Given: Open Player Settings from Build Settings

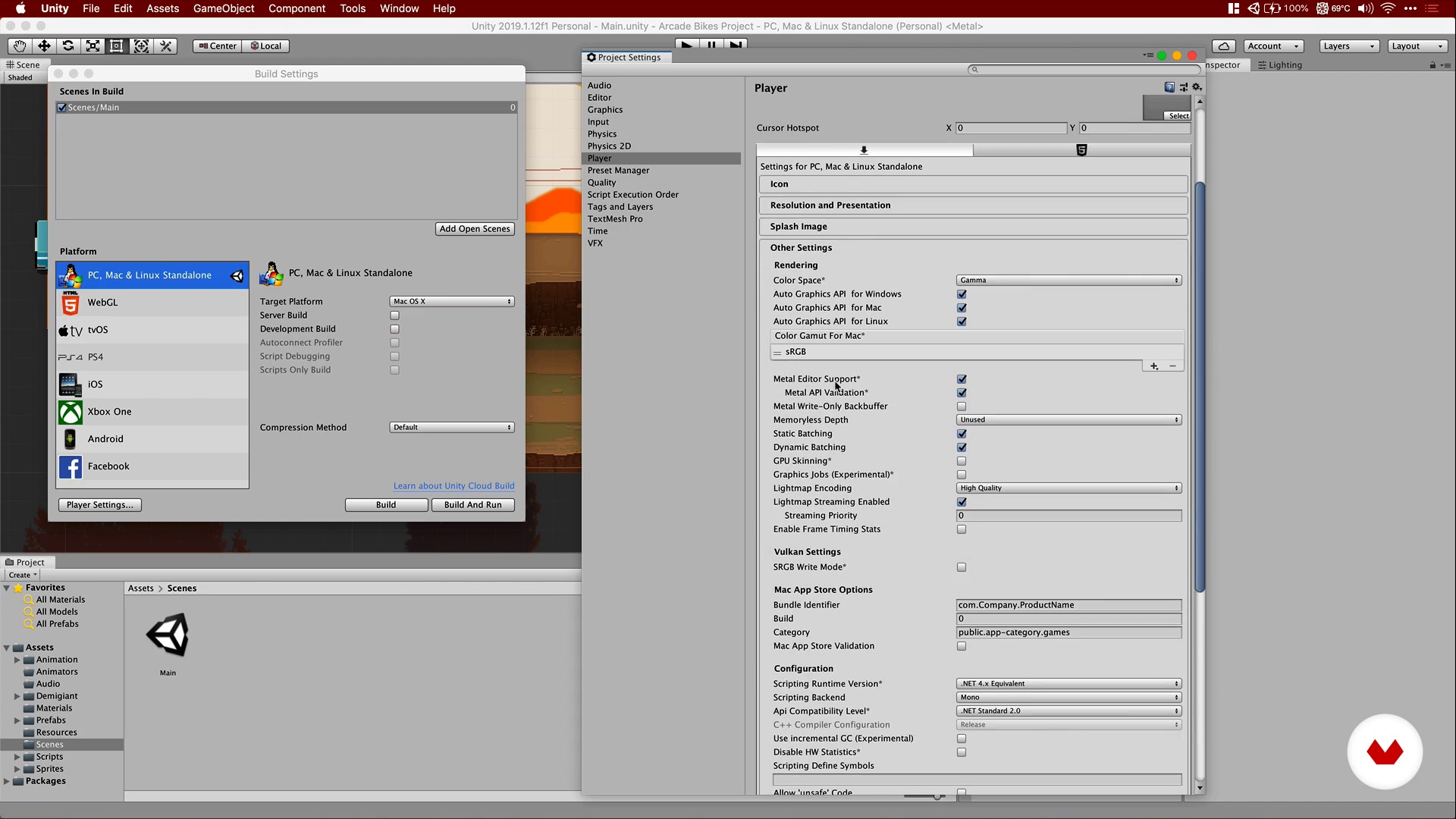Looking at the screenshot, I should [x=99, y=505].
